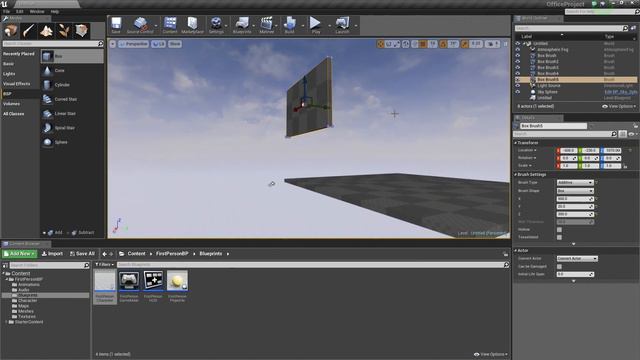Click the Save toolbar icon
640x360 pixels.
[x=116, y=25]
